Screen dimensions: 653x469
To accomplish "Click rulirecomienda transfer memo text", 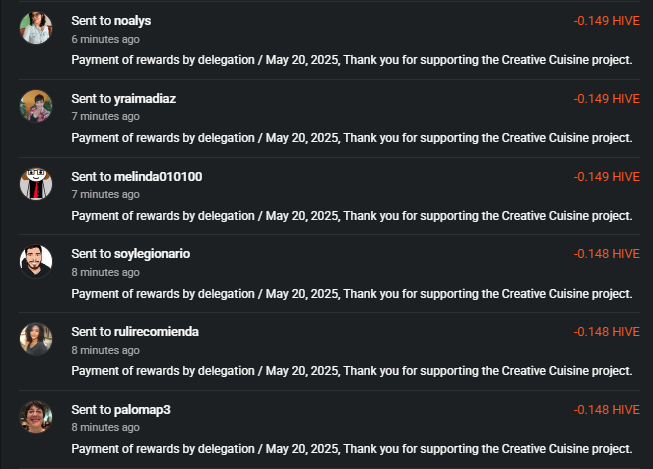I will [352, 371].
